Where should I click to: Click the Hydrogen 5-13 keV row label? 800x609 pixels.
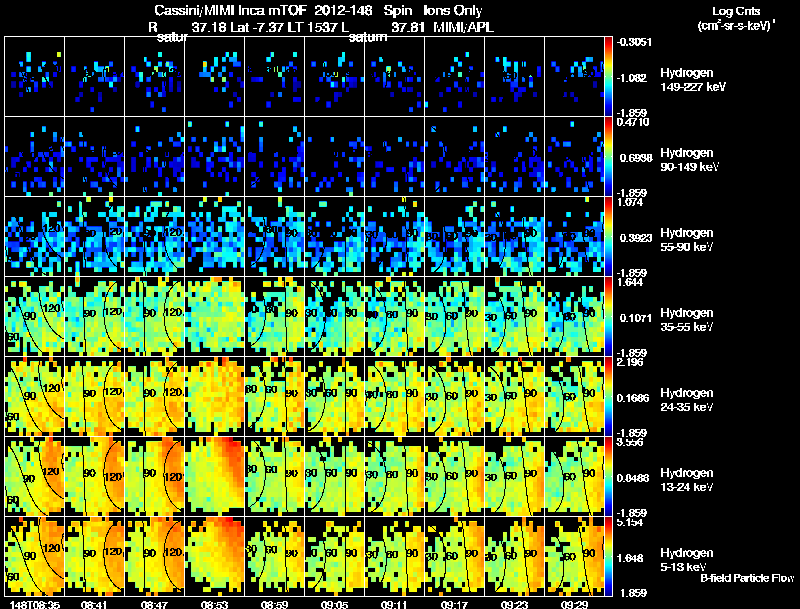(687, 560)
